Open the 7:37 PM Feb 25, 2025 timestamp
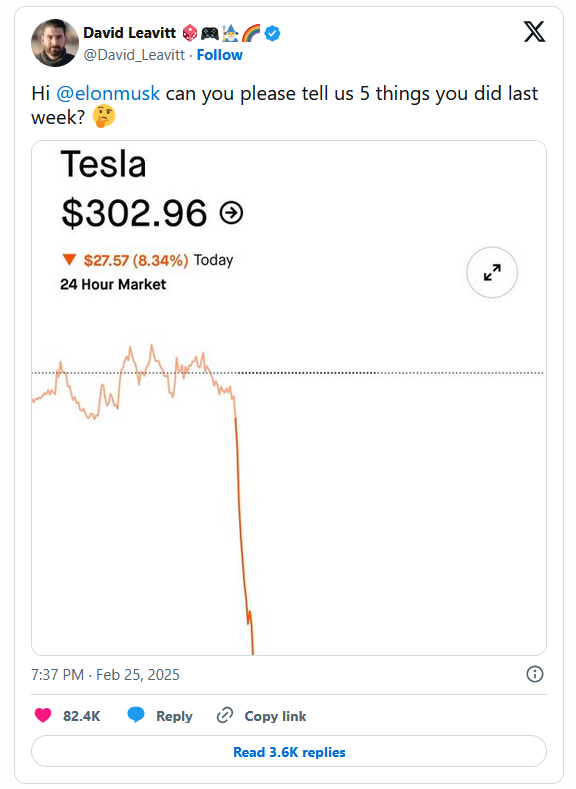The height and width of the screenshot is (789, 576). pos(105,674)
